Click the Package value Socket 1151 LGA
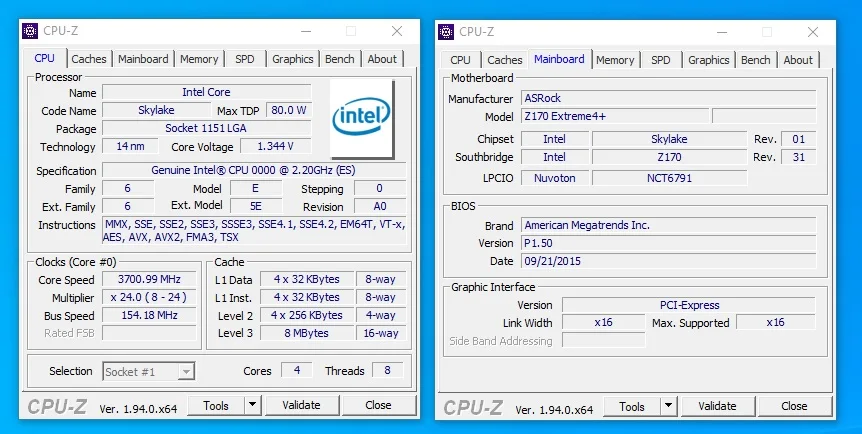 [x=206, y=128]
